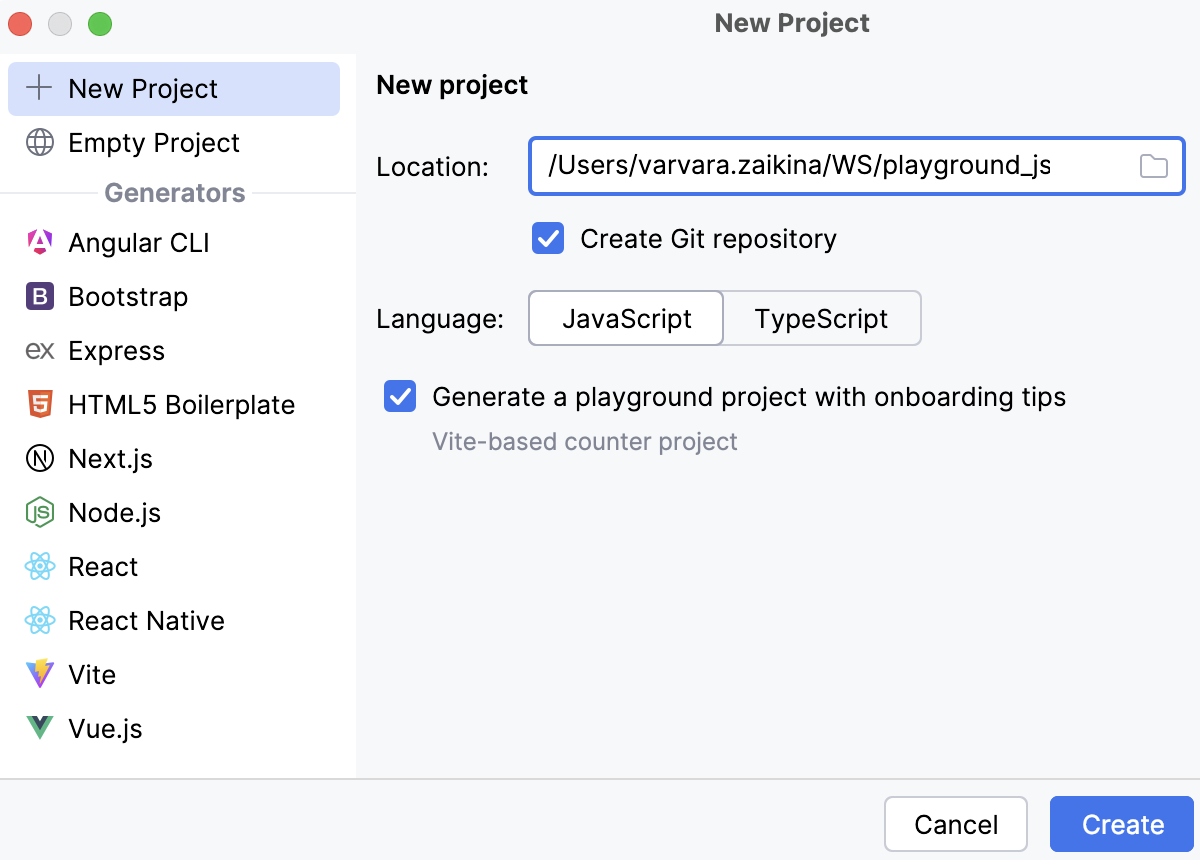Select the Vue.js generator
This screenshot has height=860, width=1200.
click(x=104, y=728)
